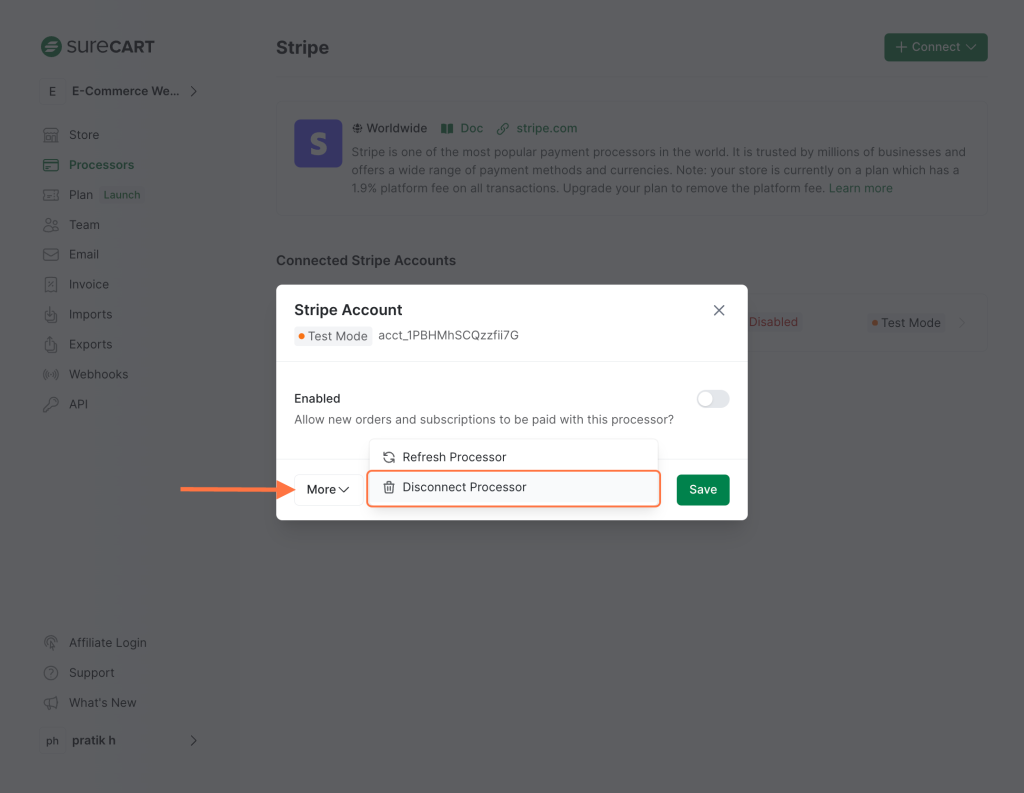Check What's New in the sidebar
Screen dimensions: 1024x793
point(101,702)
